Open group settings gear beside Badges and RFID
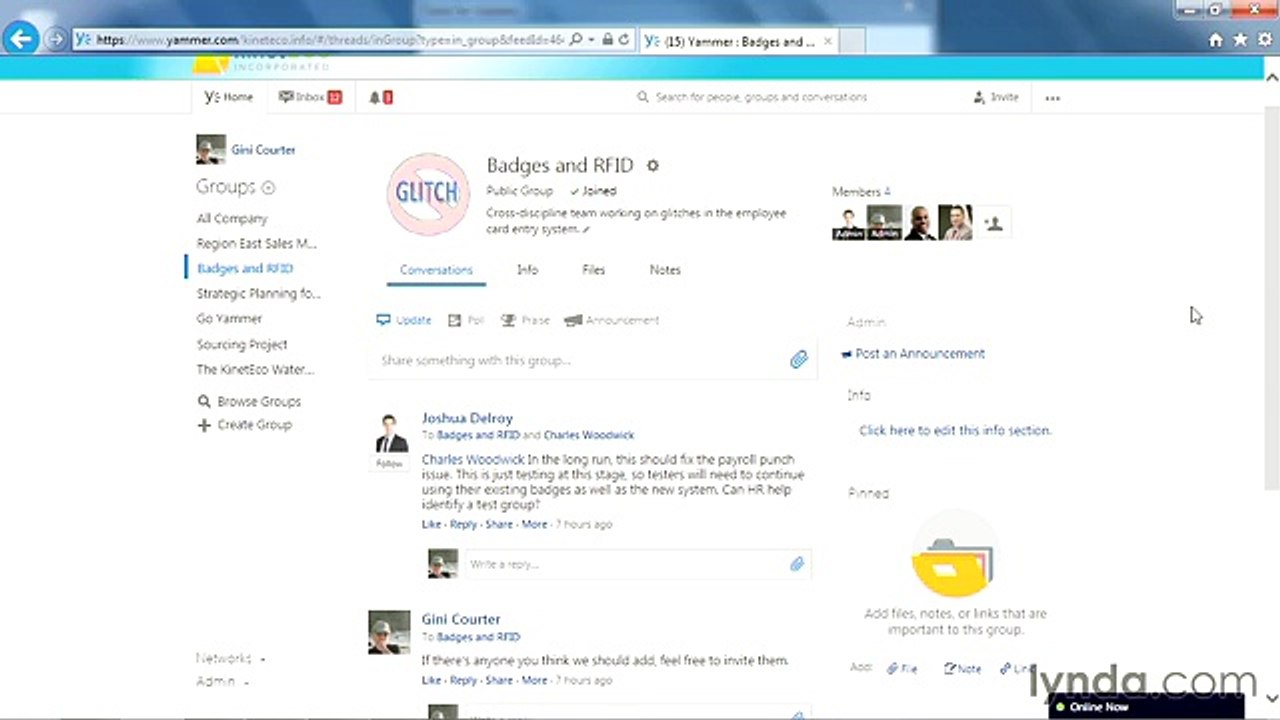Image resolution: width=1280 pixels, height=720 pixels. (653, 165)
